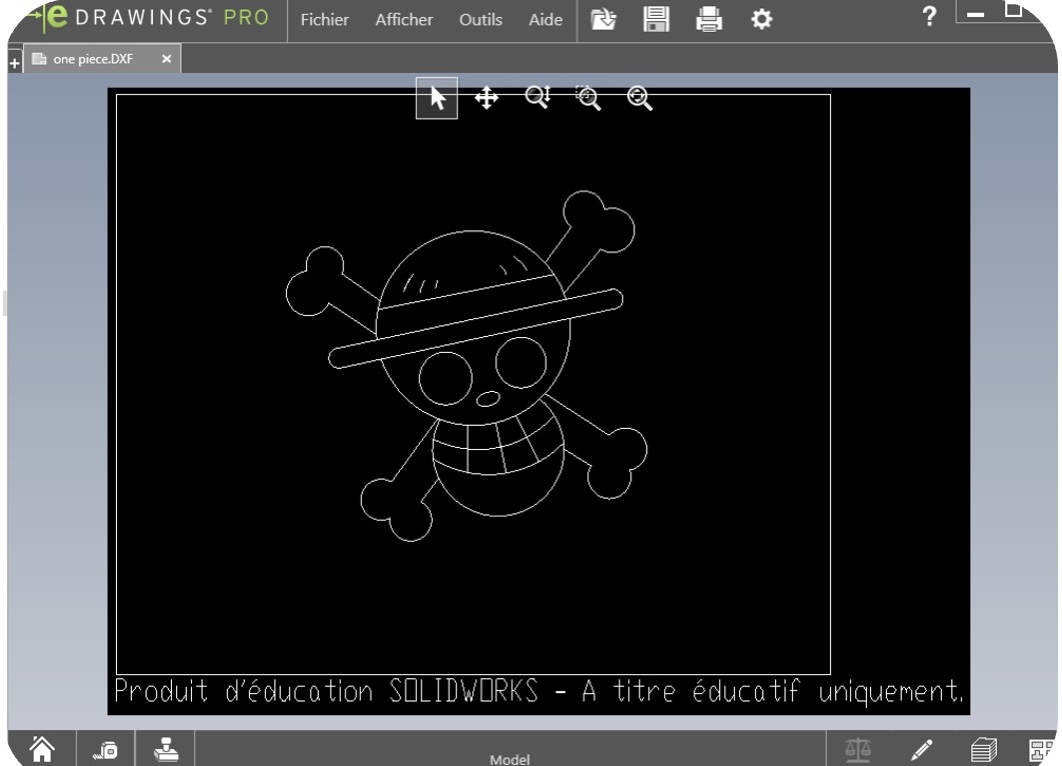Click the Help question mark icon
Viewport: 1062px width, 766px height.
(x=930, y=18)
